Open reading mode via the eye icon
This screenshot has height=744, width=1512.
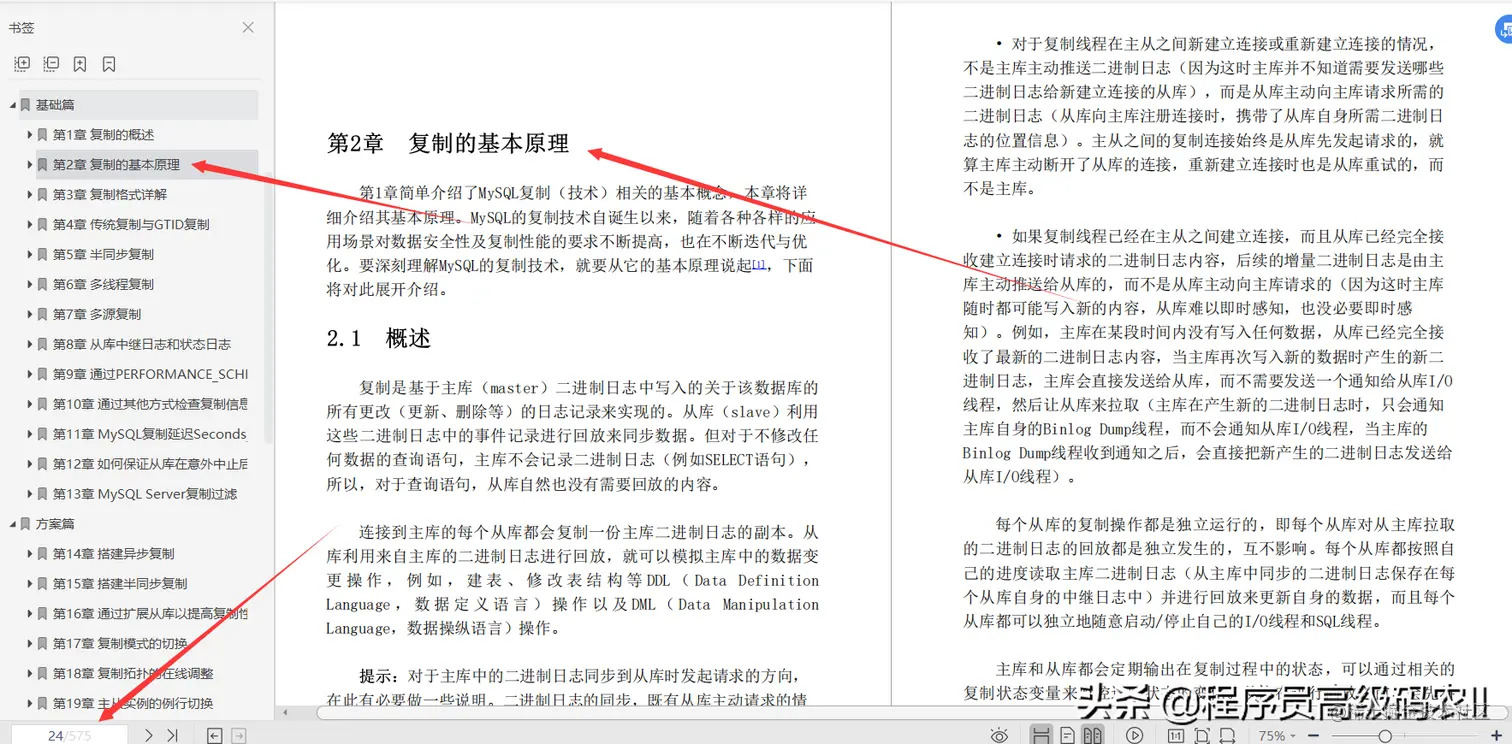pos(999,734)
